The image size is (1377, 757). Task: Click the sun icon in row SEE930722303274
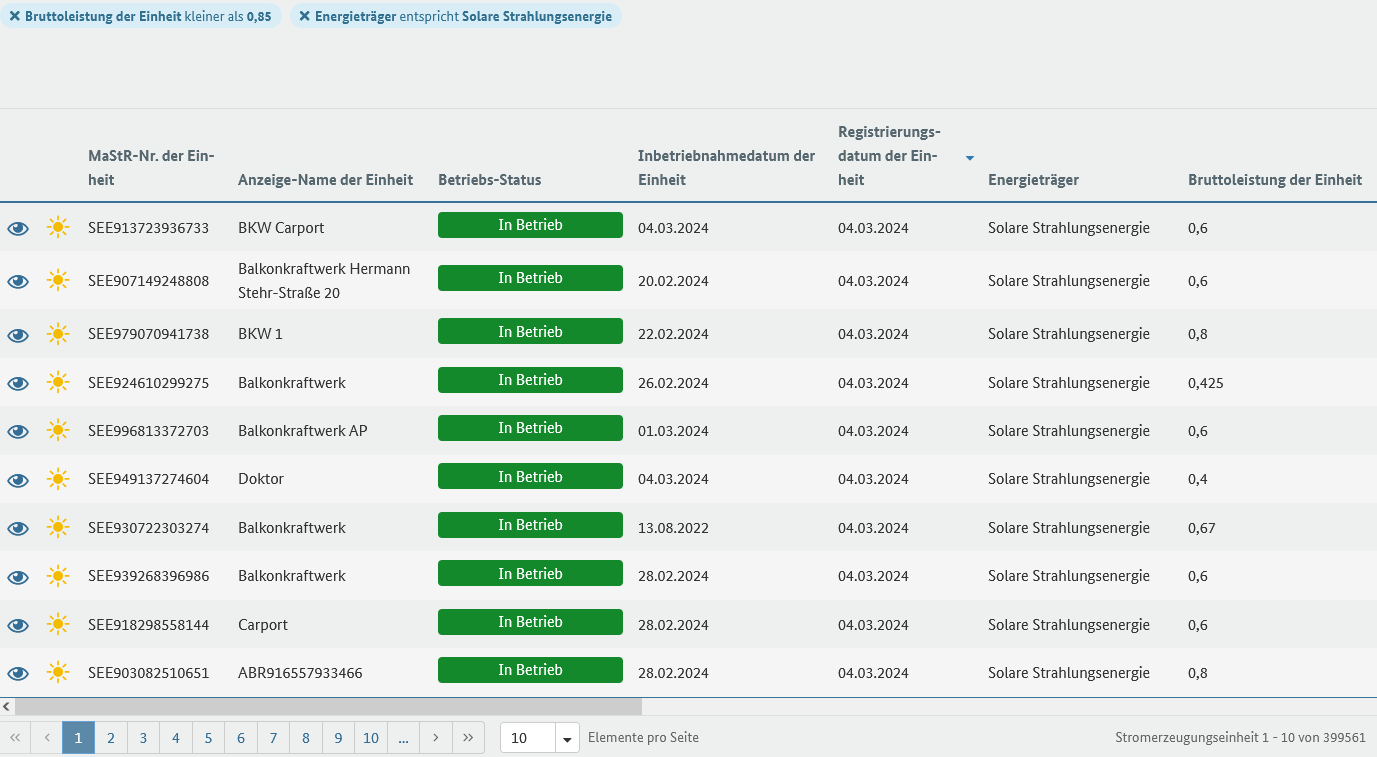tap(59, 527)
